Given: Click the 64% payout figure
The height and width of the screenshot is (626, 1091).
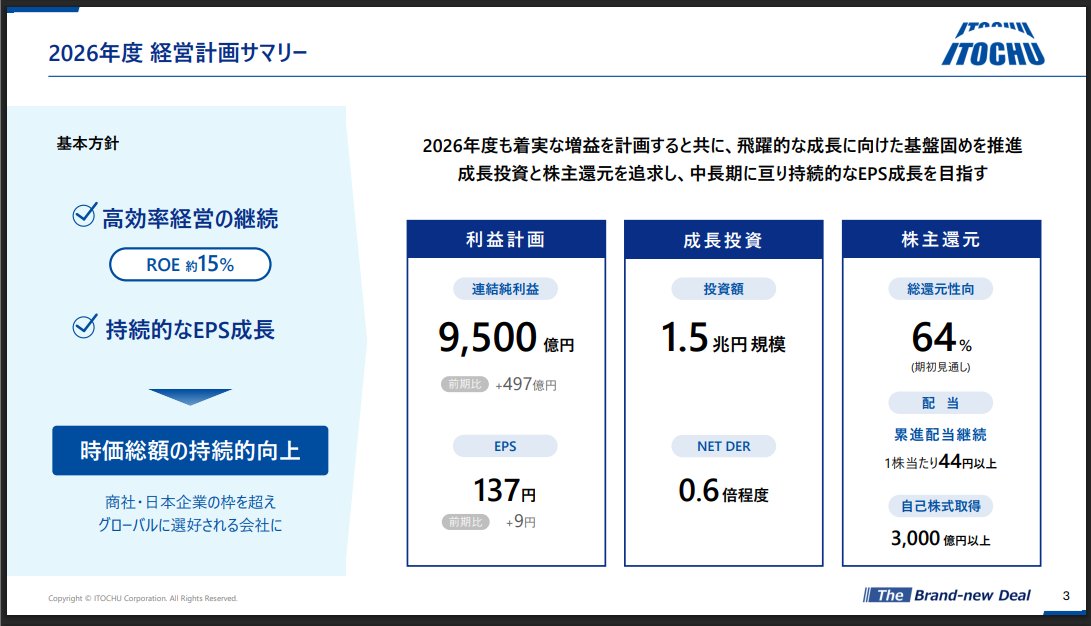Looking at the screenshot, I should [x=941, y=338].
